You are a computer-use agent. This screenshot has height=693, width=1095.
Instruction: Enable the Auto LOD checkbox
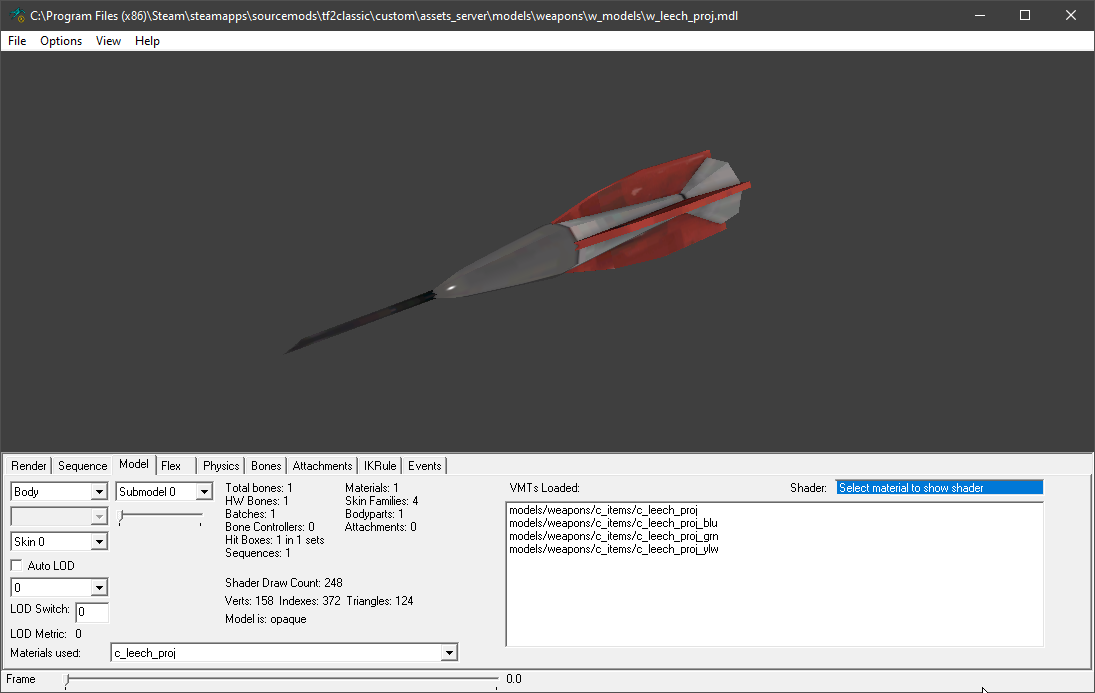click(17, 565)
